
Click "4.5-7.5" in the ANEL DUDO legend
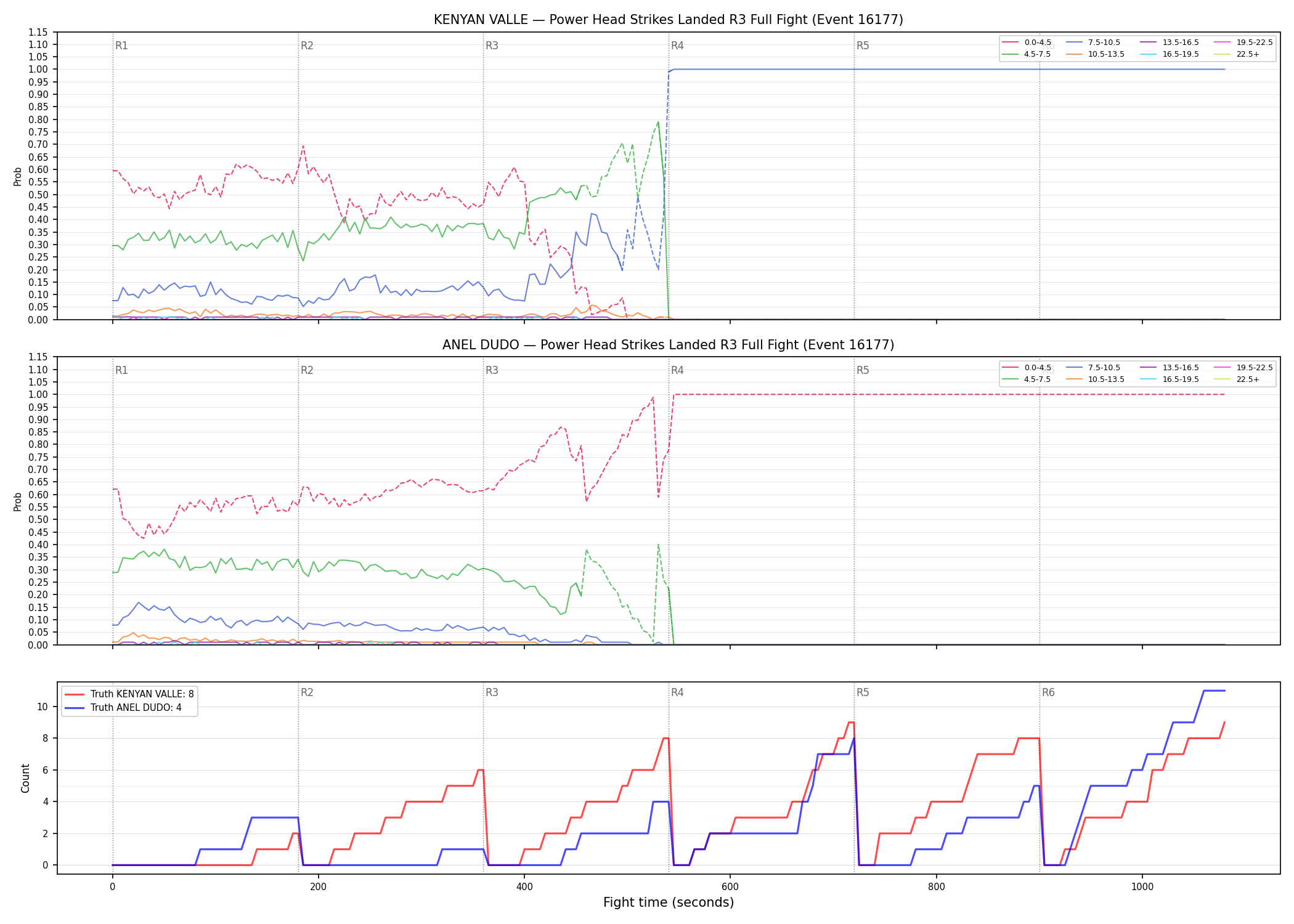pos(1038,379)
